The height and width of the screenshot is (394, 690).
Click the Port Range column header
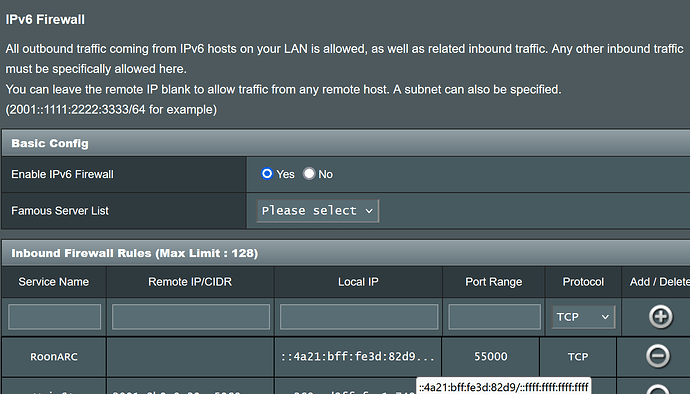coord(494,282)
